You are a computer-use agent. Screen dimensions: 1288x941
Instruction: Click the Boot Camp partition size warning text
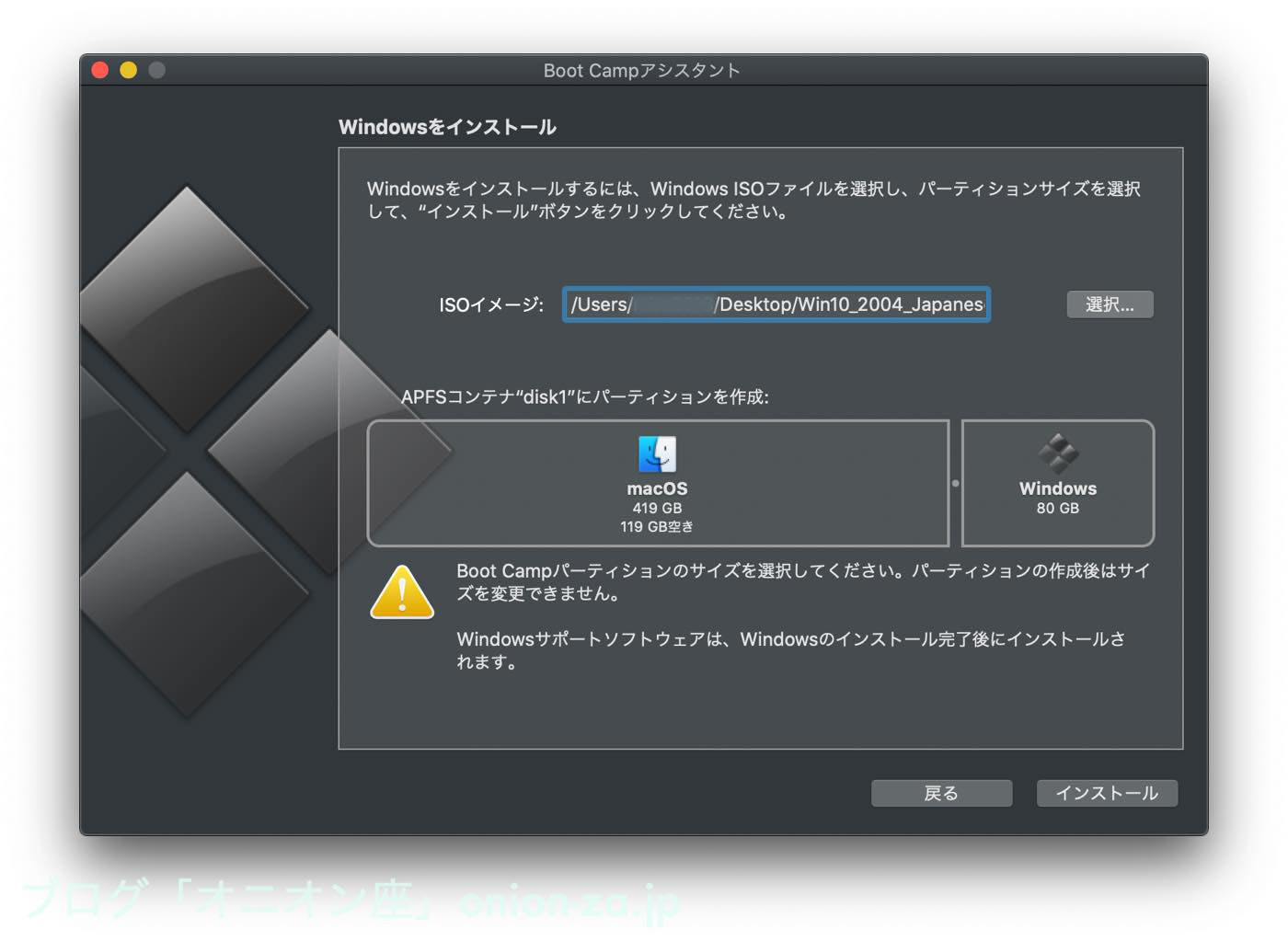coord(803,582)
